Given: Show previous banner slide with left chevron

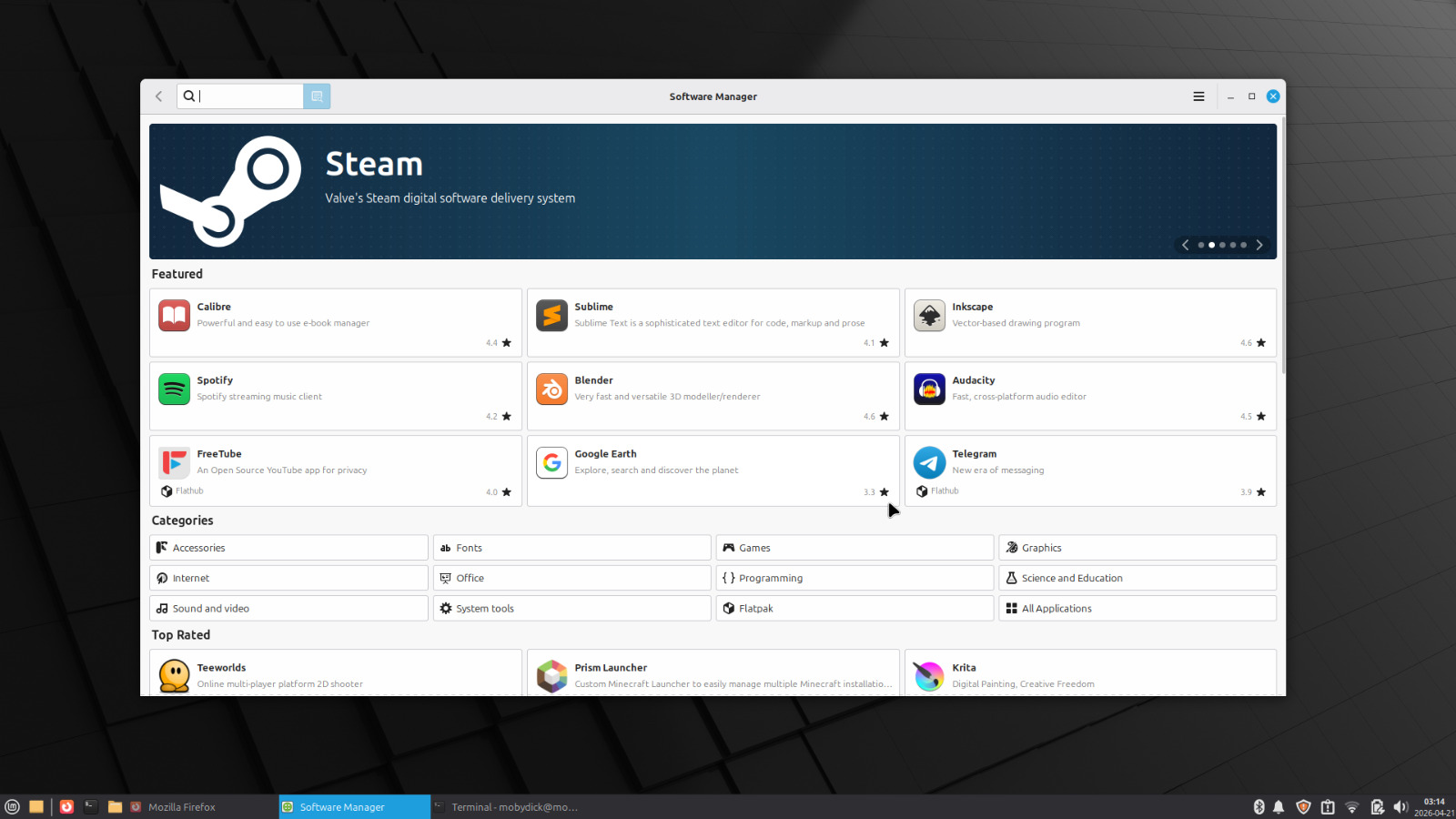Looking at the screenshot, I should coord(1185,245).
